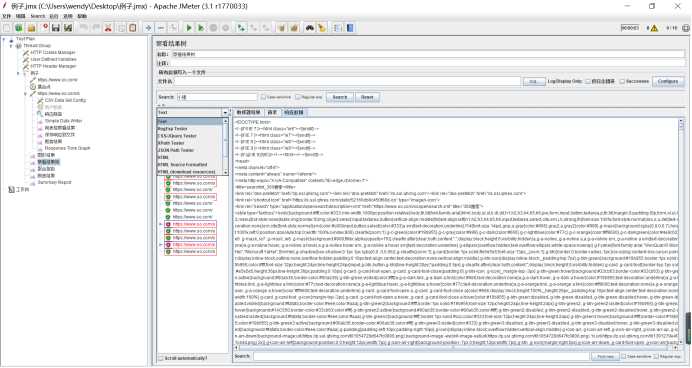Choose HTML Source Formatted from renderer list
The width and height of the screenshot is (692, 368).
tap(182, 164)
